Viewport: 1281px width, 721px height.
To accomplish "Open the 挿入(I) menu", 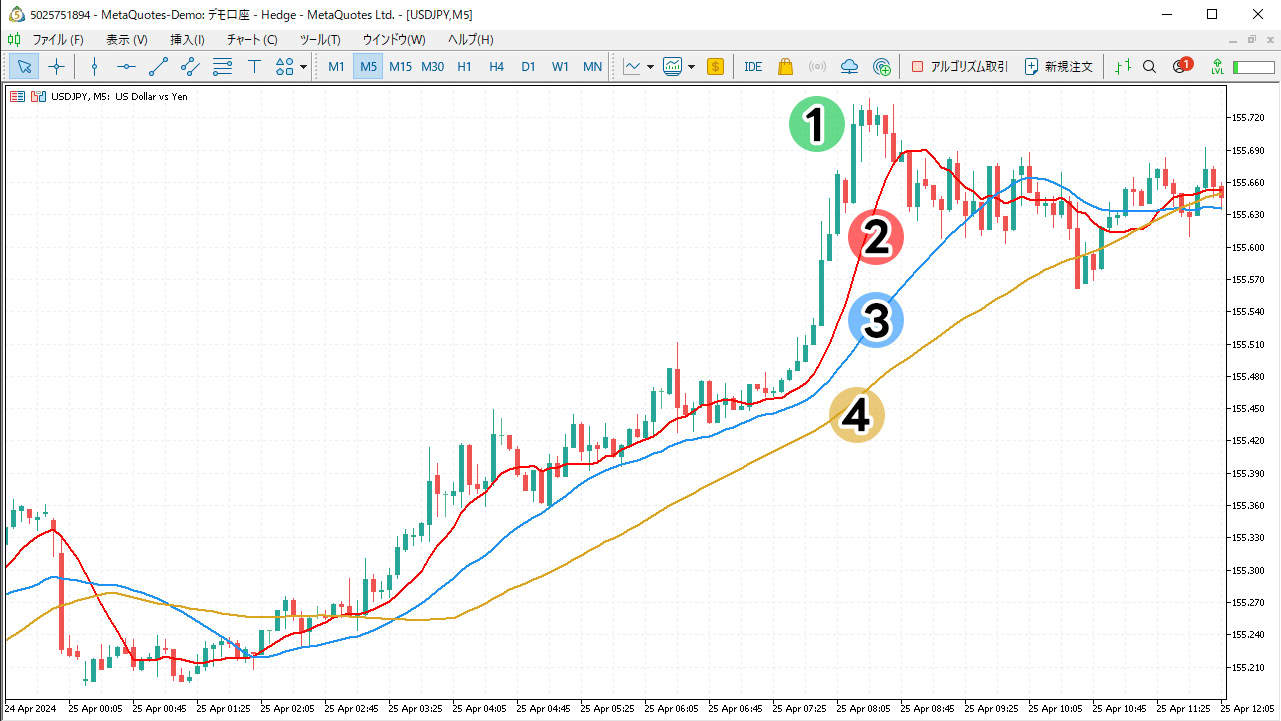I will click(x=188, y=40).
